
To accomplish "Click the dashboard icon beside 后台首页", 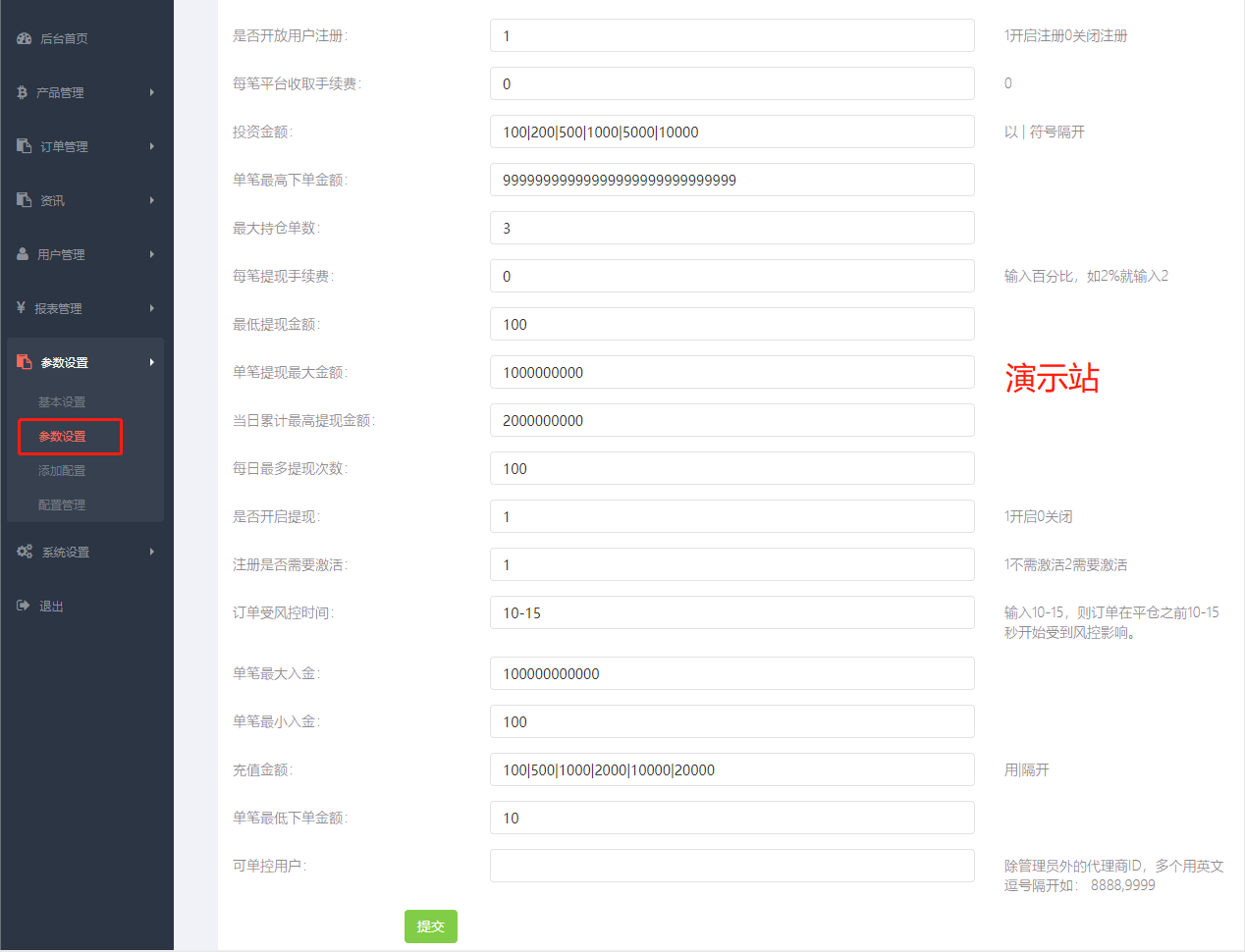I will coord(24,38).
